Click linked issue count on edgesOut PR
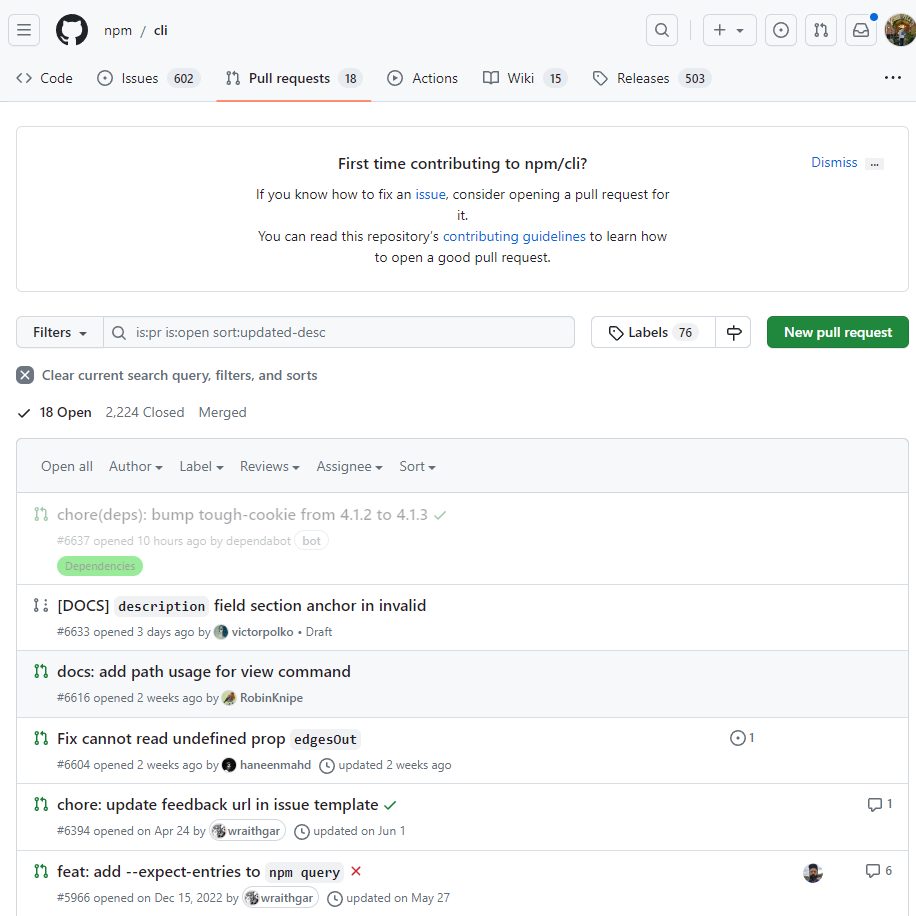The width and height of the screenshot is (916, 916). point(742,738)
